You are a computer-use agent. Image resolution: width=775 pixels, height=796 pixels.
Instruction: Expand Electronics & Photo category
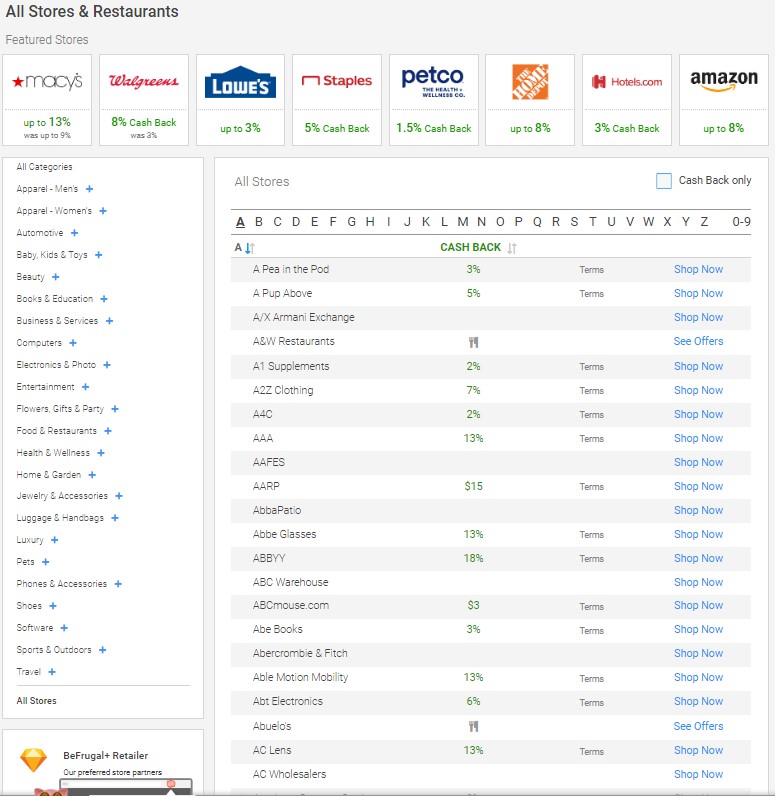point(107,365)
